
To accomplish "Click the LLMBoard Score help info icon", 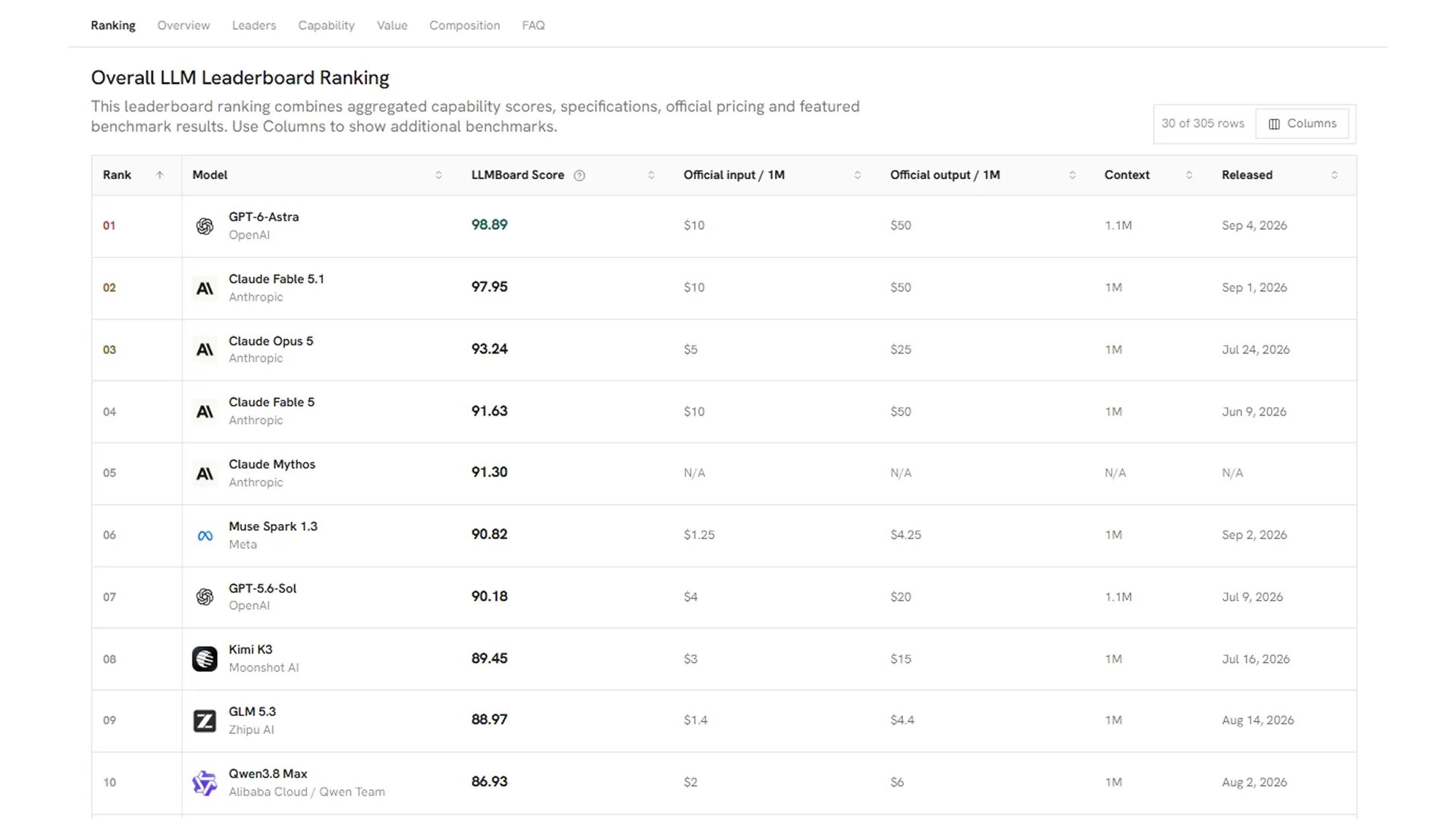I will pos(579,176).
